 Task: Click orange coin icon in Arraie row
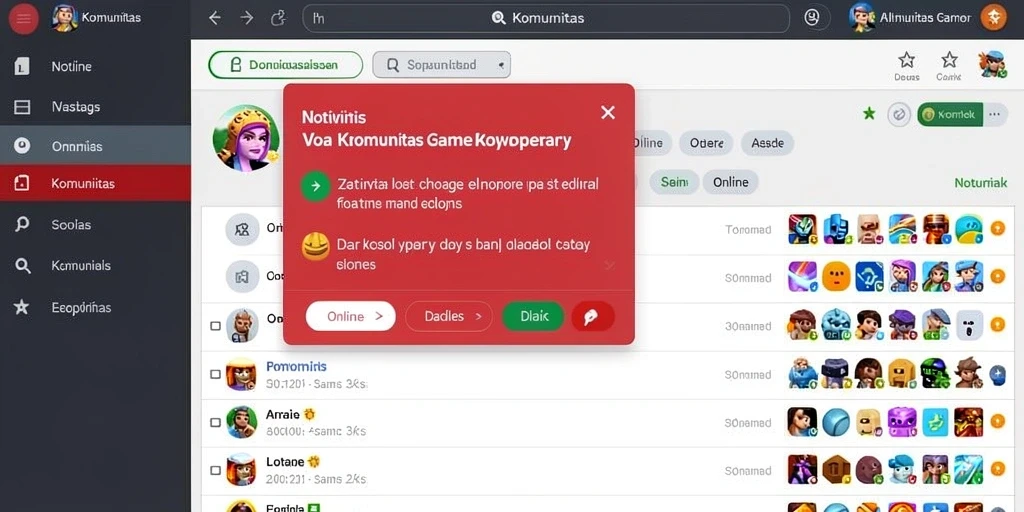(997, 421)
